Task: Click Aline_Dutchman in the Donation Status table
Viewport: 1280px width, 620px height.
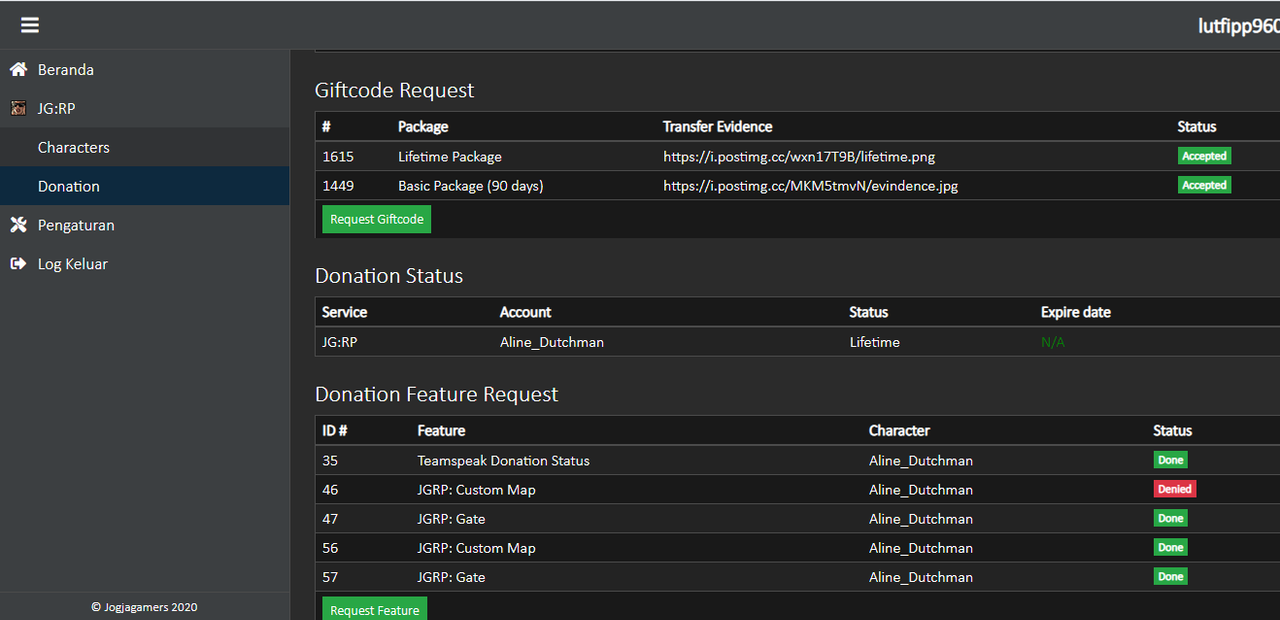Action: [x=552, y=342]
